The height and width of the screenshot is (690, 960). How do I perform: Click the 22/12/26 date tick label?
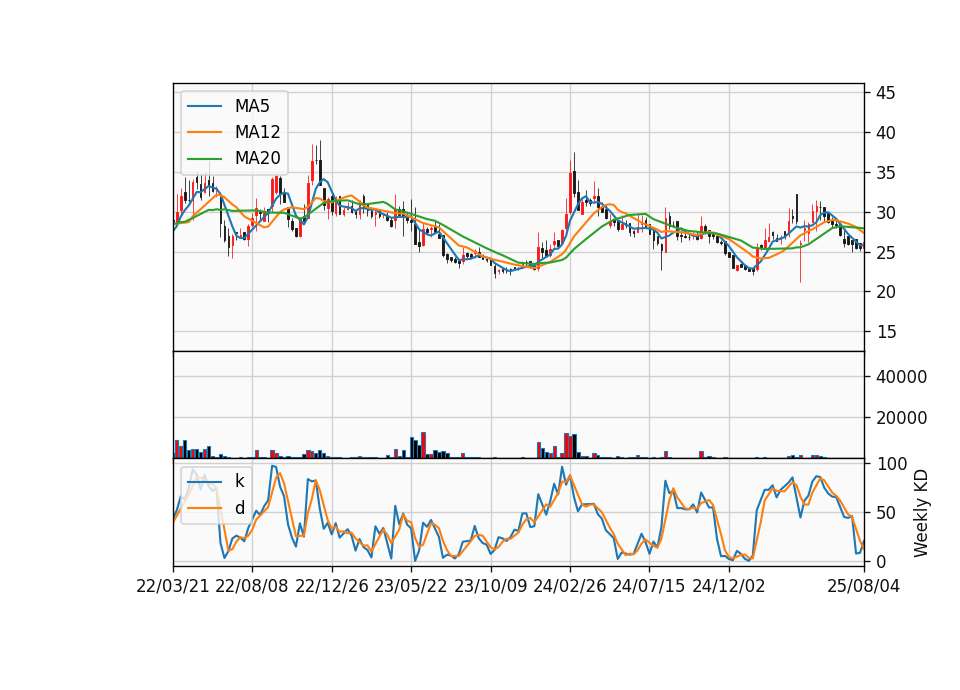coord(332,586)
